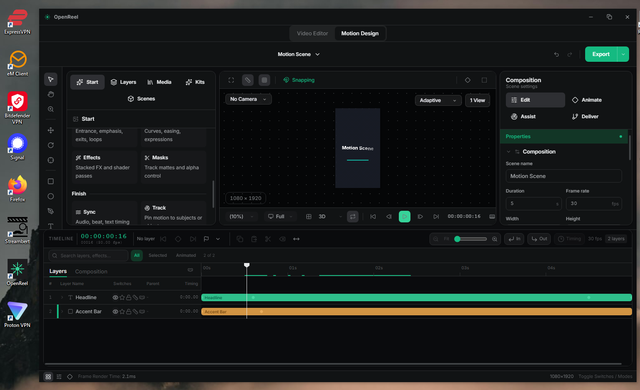Go to next keyframe in timeline toolbar
Viewport: 640px width, 390px height.
coord(193,239)
